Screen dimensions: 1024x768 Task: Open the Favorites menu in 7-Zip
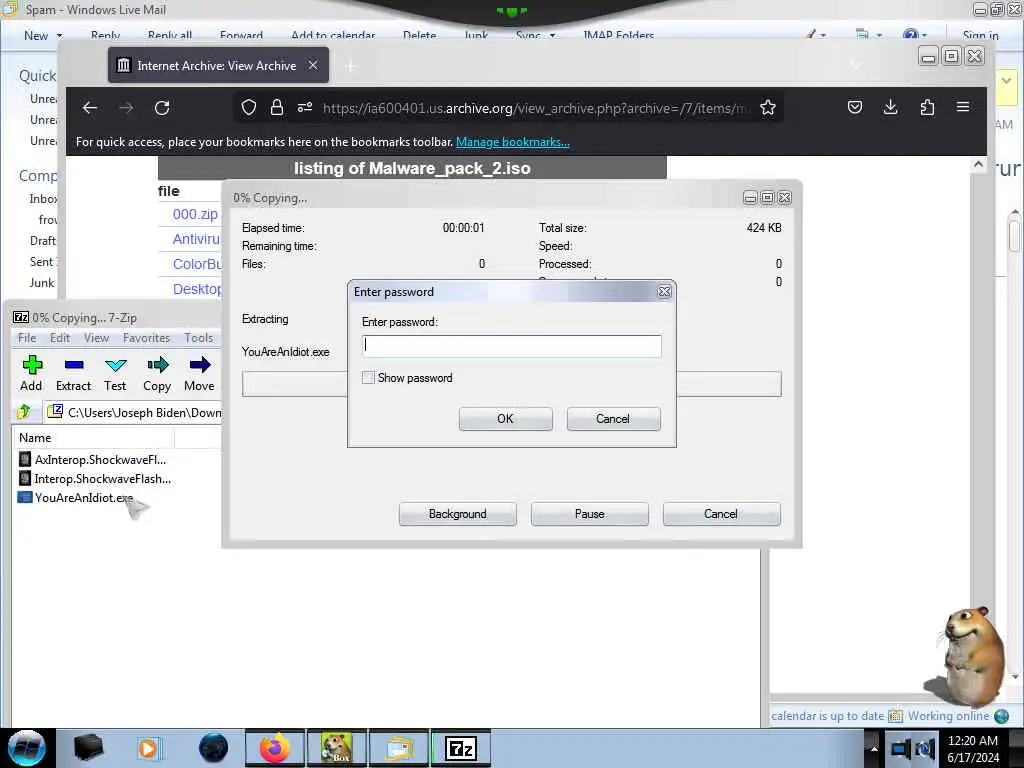tap(146, 338)
